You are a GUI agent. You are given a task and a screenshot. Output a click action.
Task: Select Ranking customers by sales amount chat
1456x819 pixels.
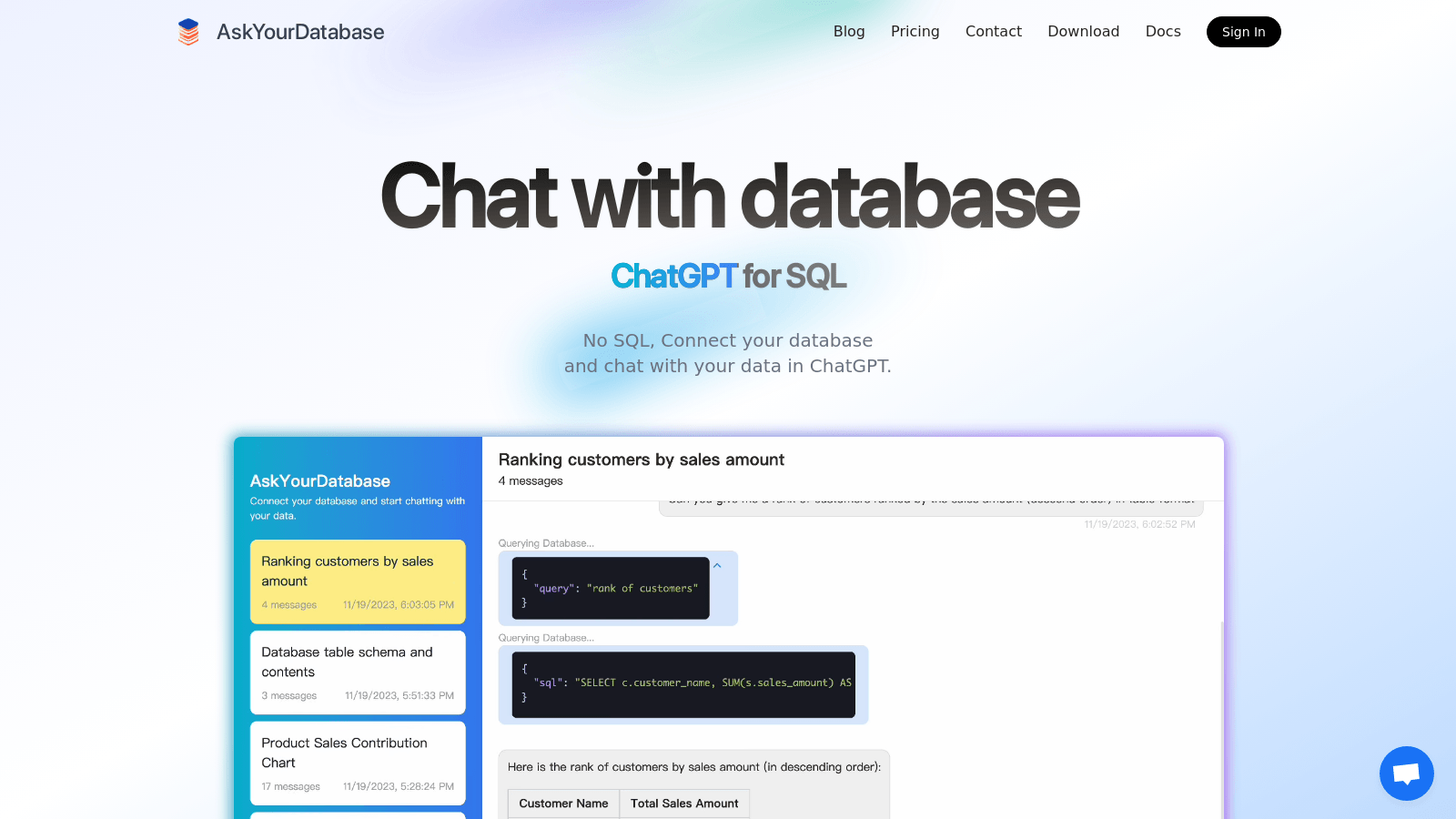pos(358,581)
